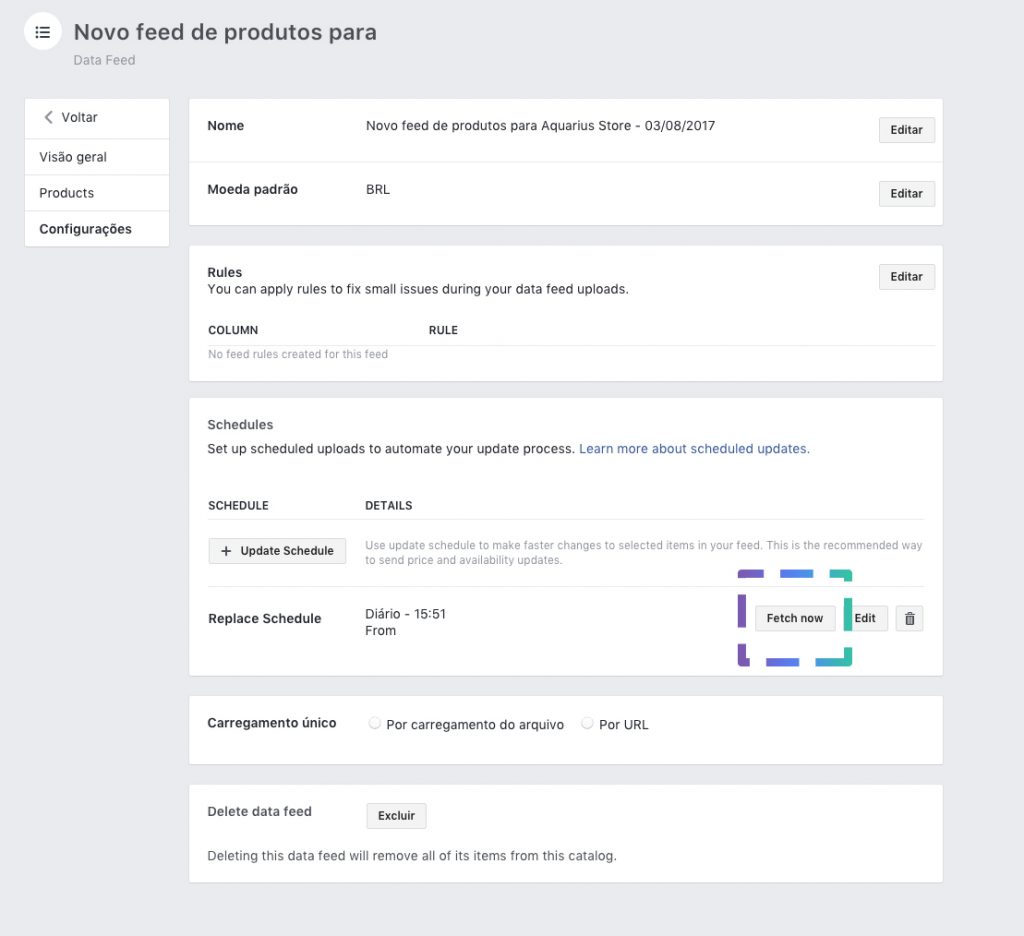Click the Replace Schedule row label

click(x=264, y=619)
